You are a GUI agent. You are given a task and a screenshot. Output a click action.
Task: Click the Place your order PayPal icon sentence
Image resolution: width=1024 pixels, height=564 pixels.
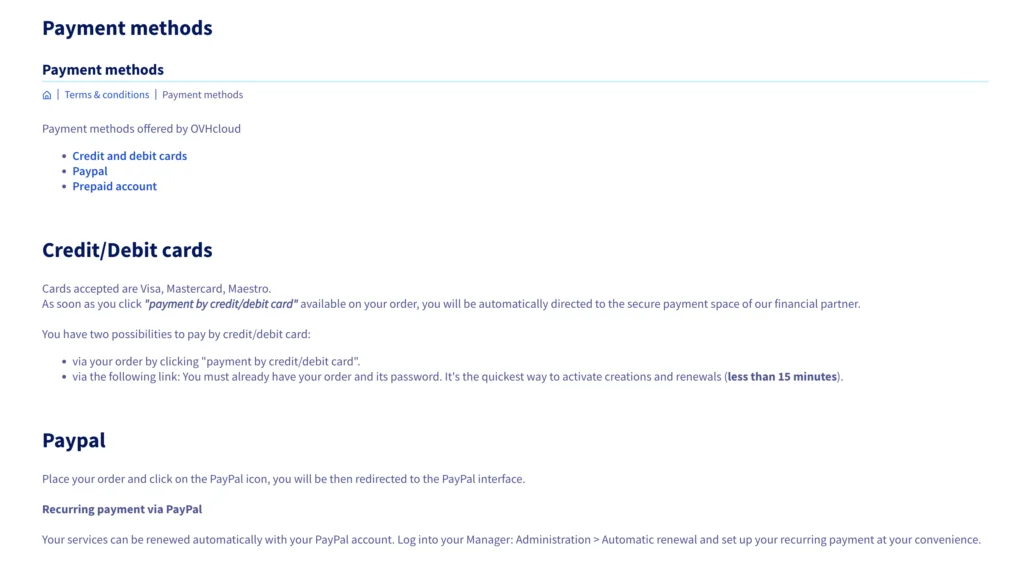pyautogui.click(x=283, y=479)
